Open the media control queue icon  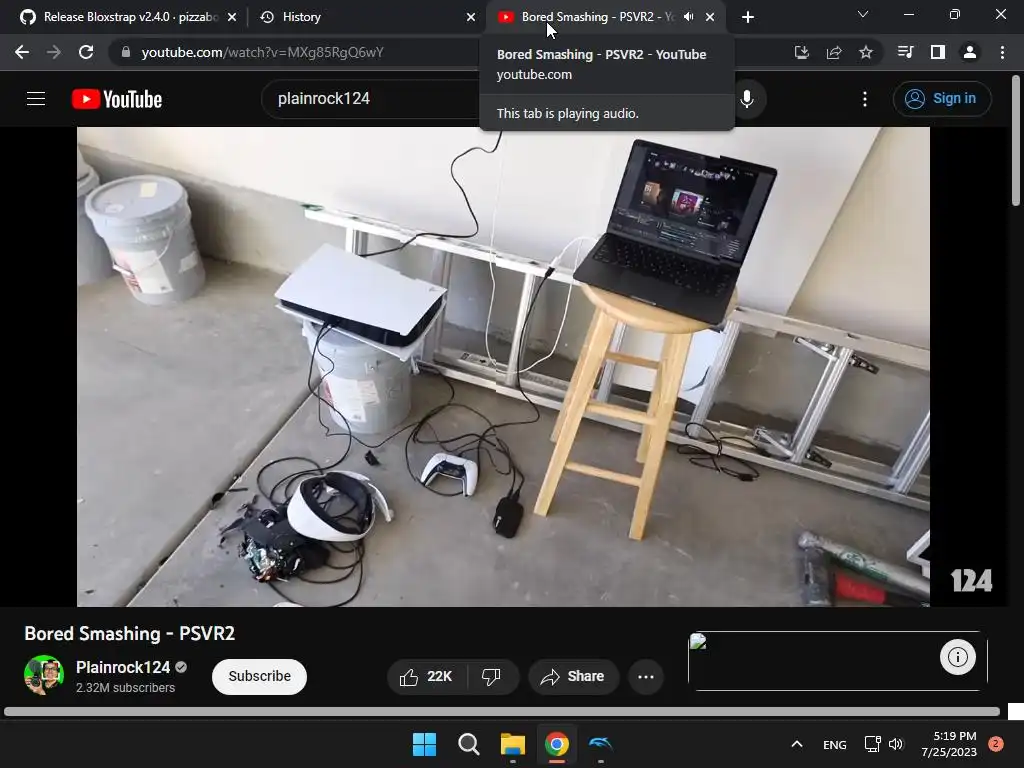905,52
